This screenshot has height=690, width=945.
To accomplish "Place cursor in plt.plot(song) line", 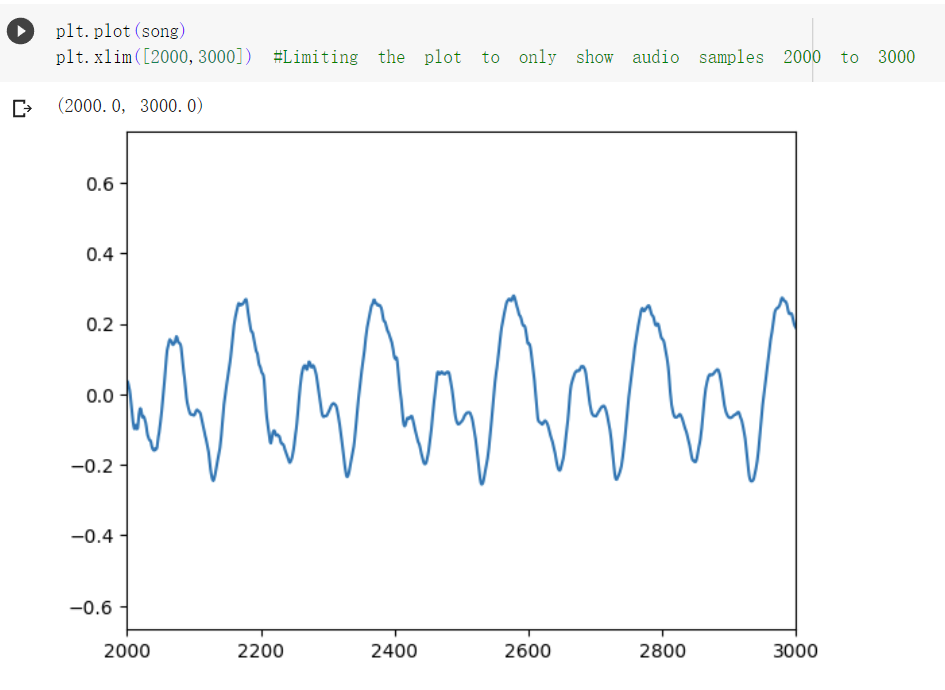I will coord(120,31).
